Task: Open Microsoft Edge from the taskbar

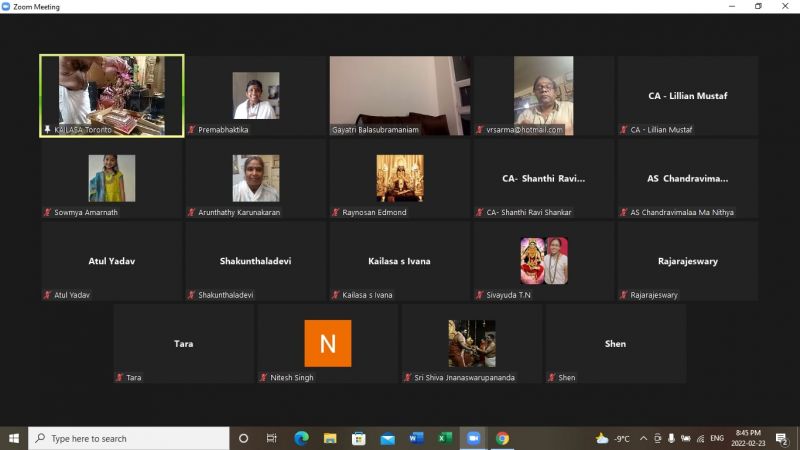Action: click(302, 438)
